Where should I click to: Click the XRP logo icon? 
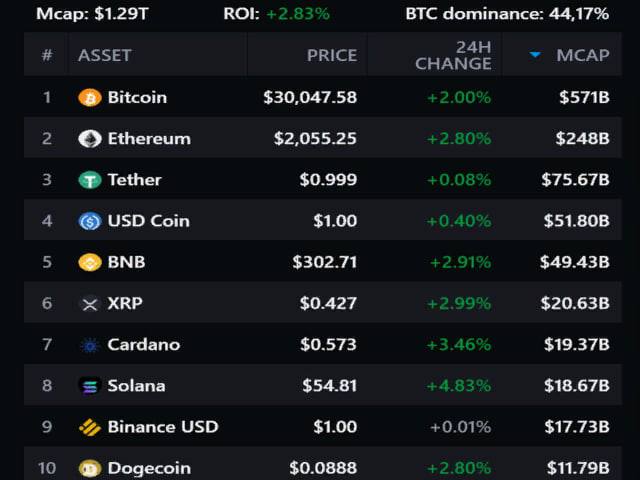tap(90, 303)
